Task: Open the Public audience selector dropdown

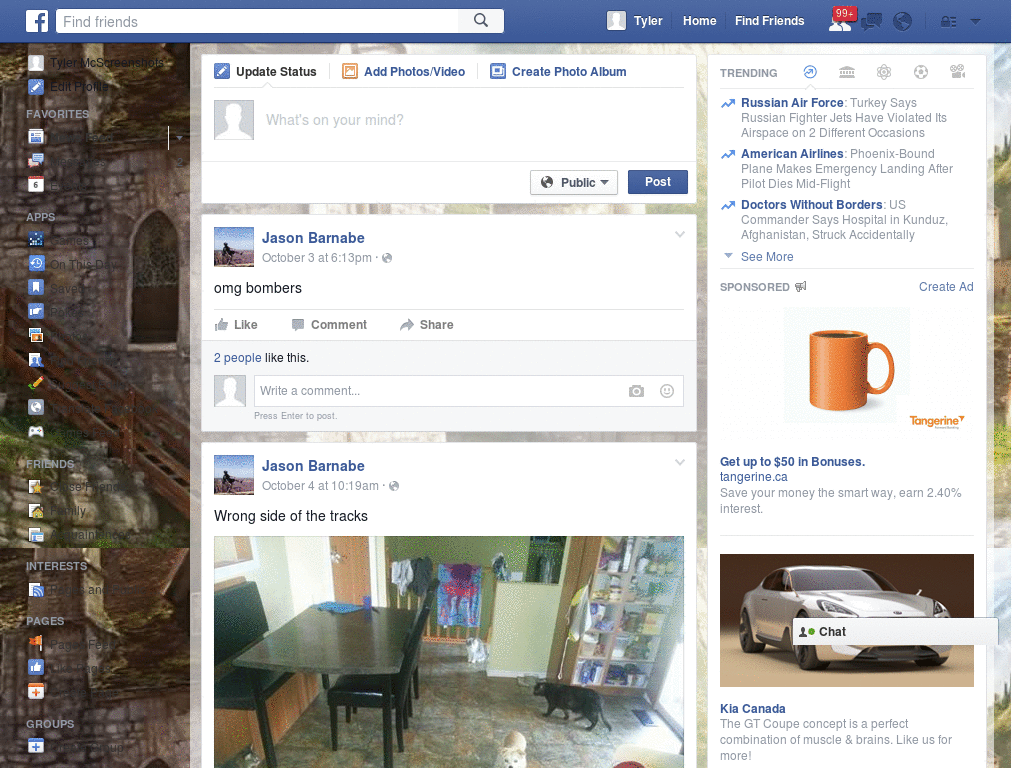Action: 574,182
